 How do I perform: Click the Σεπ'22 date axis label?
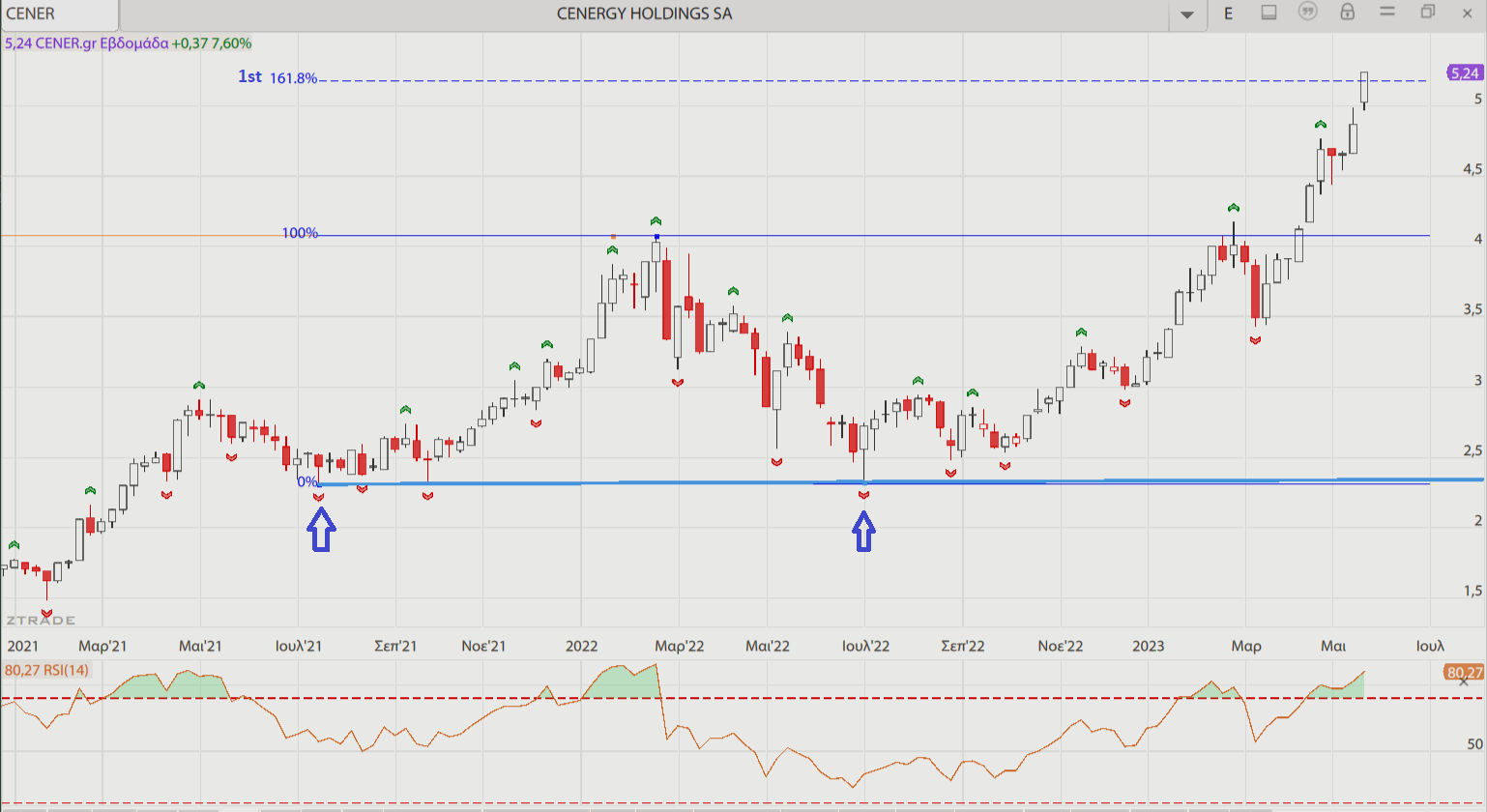[x=962, y=646]
